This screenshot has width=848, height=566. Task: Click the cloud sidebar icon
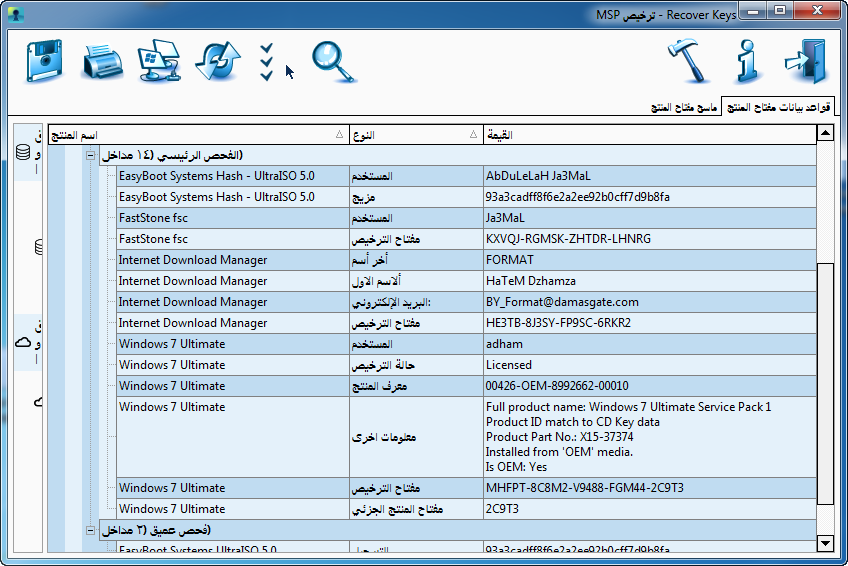tap(23, 343)
